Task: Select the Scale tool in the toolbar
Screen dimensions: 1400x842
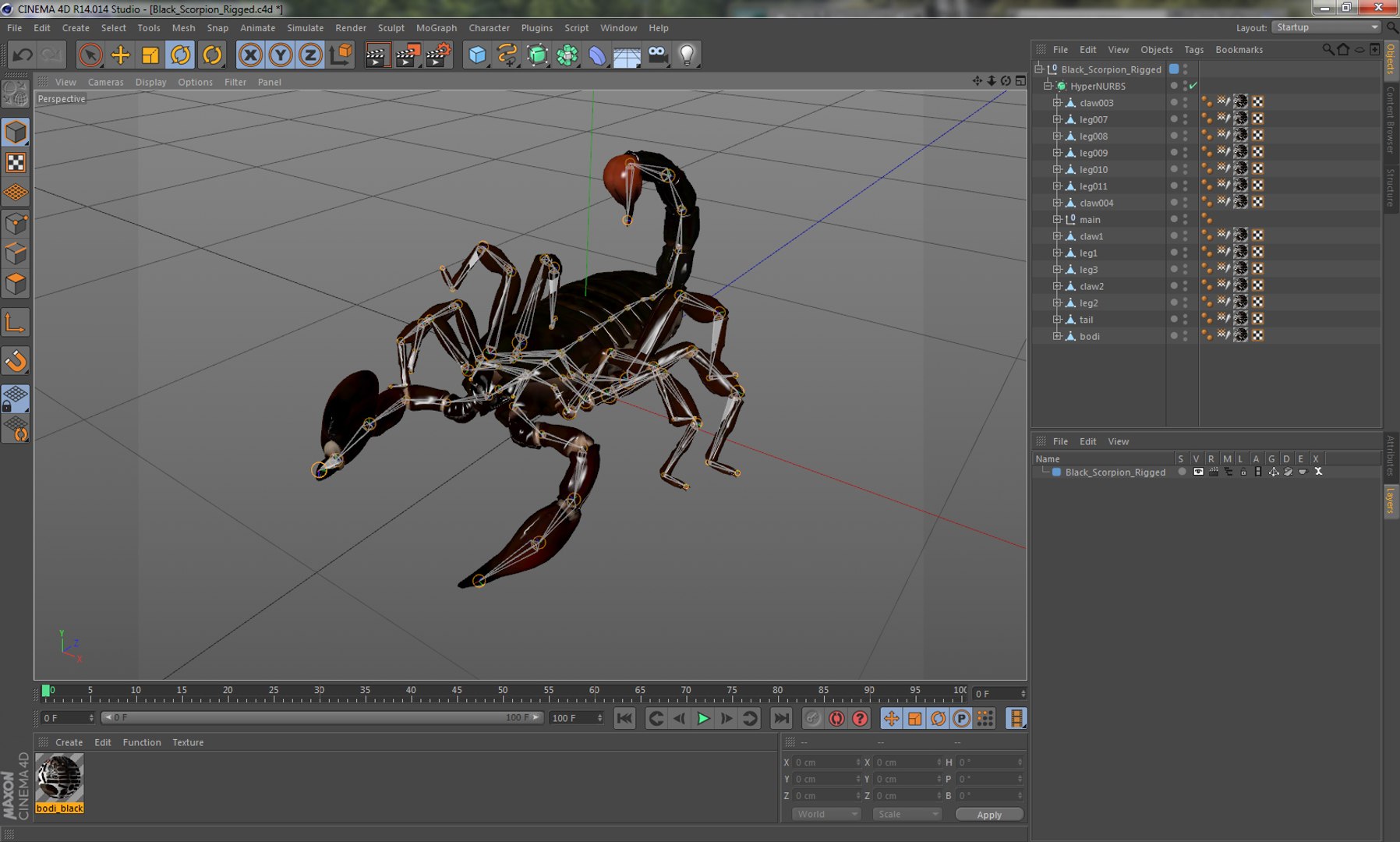Action: [x=150, y=55]
